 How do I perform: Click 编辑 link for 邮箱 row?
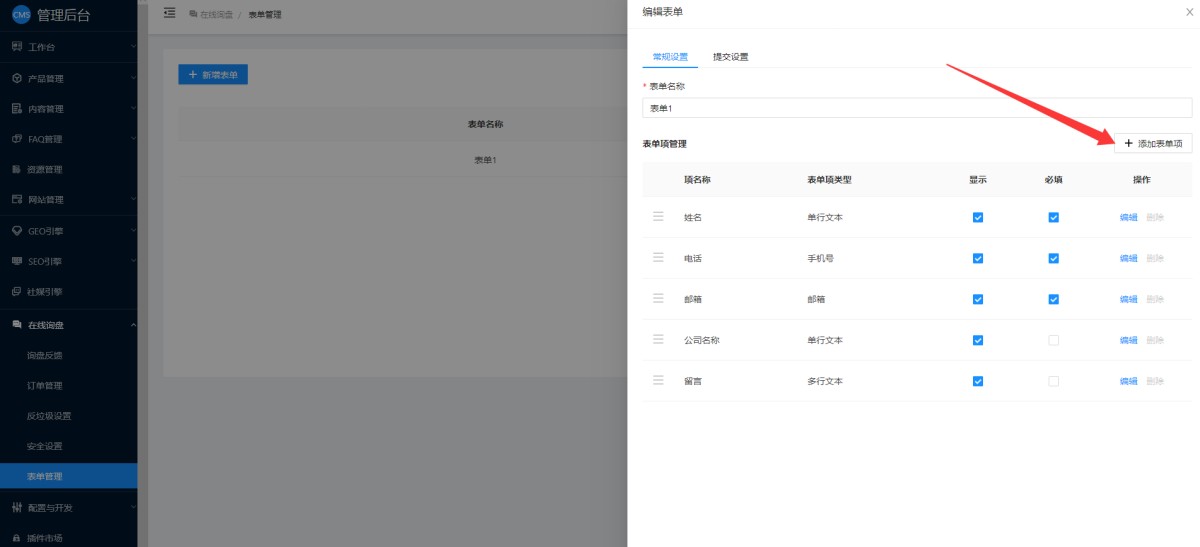1128,299
